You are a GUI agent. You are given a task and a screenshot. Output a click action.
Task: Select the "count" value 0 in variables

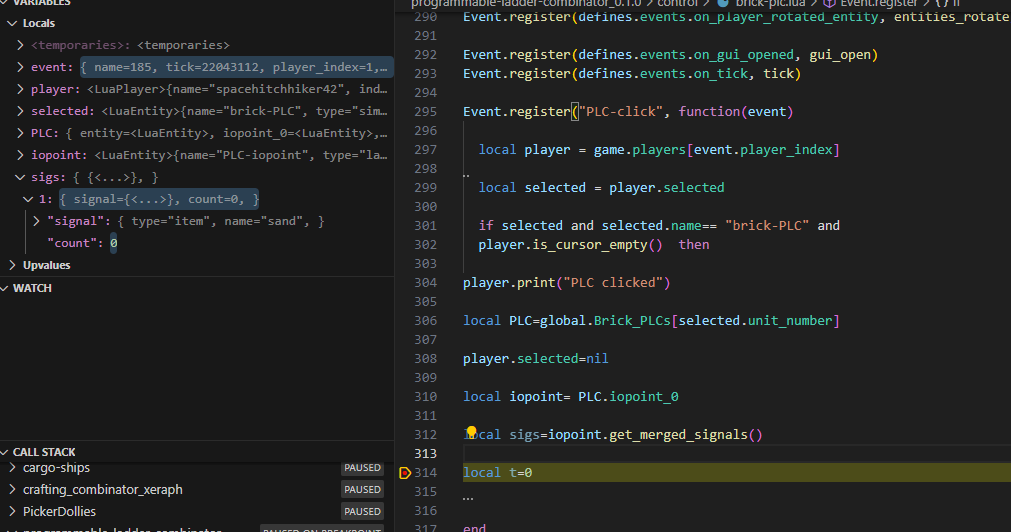pyautogui.click(x=113, y=243)
